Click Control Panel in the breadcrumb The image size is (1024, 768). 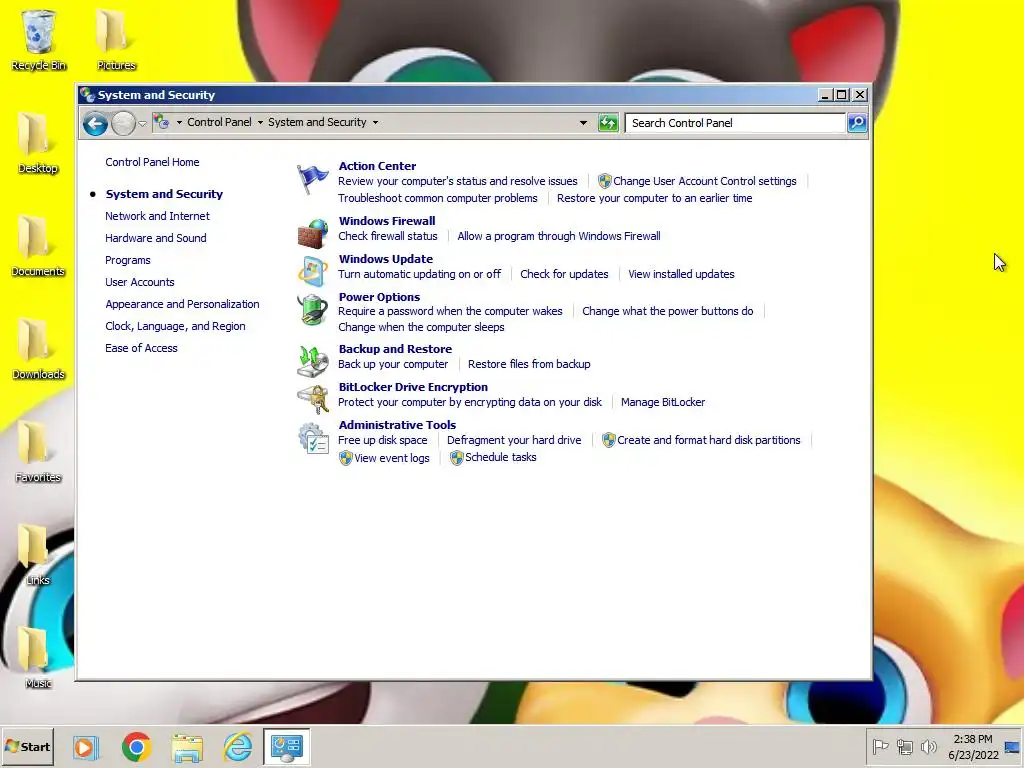click(219, 122)
